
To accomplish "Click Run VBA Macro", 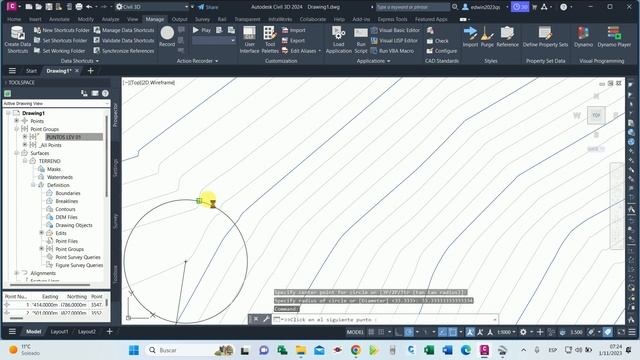I will point(392,51).
